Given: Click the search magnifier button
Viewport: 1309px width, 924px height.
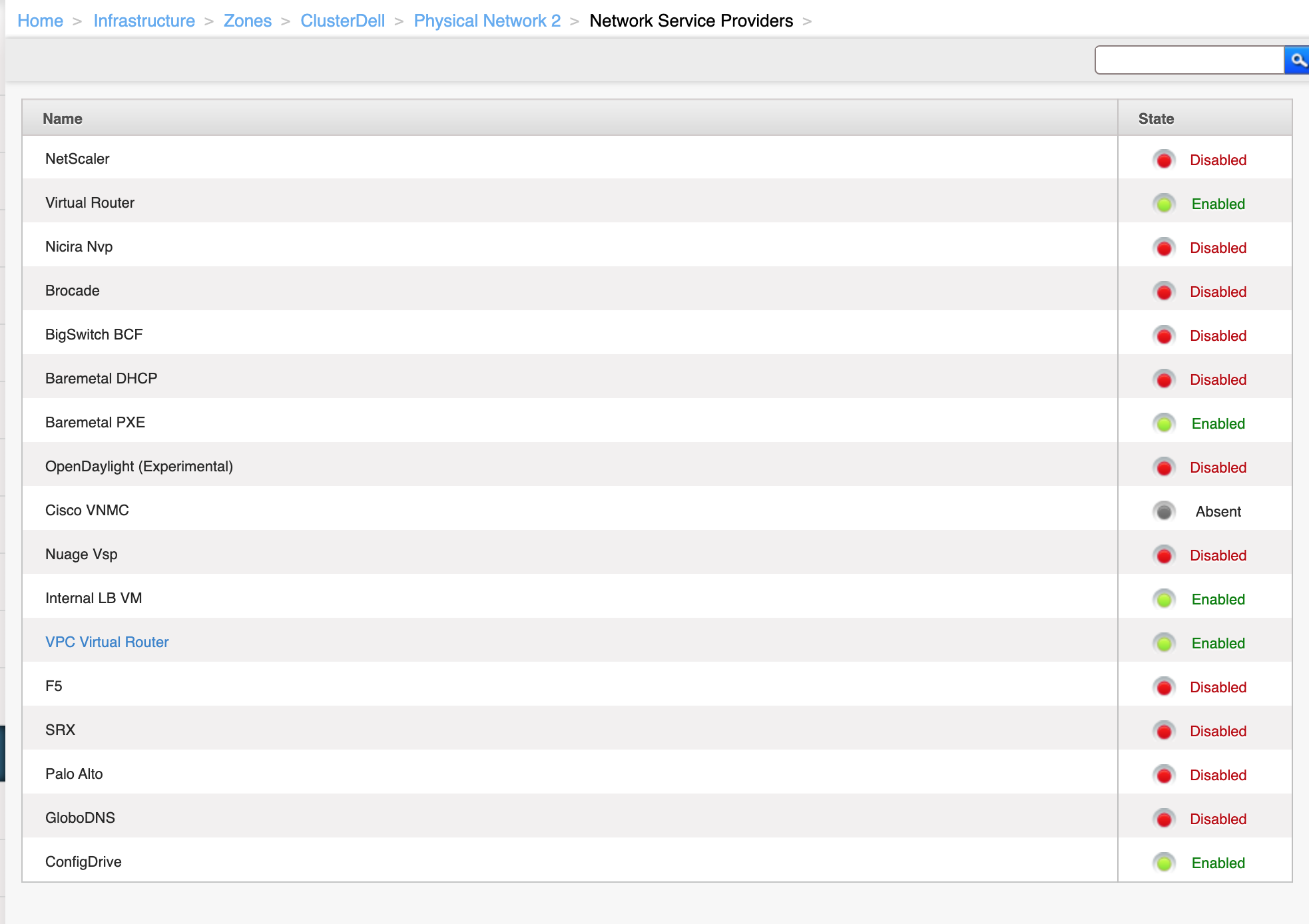Looking at the screenshot, I should coord(1297,60).
